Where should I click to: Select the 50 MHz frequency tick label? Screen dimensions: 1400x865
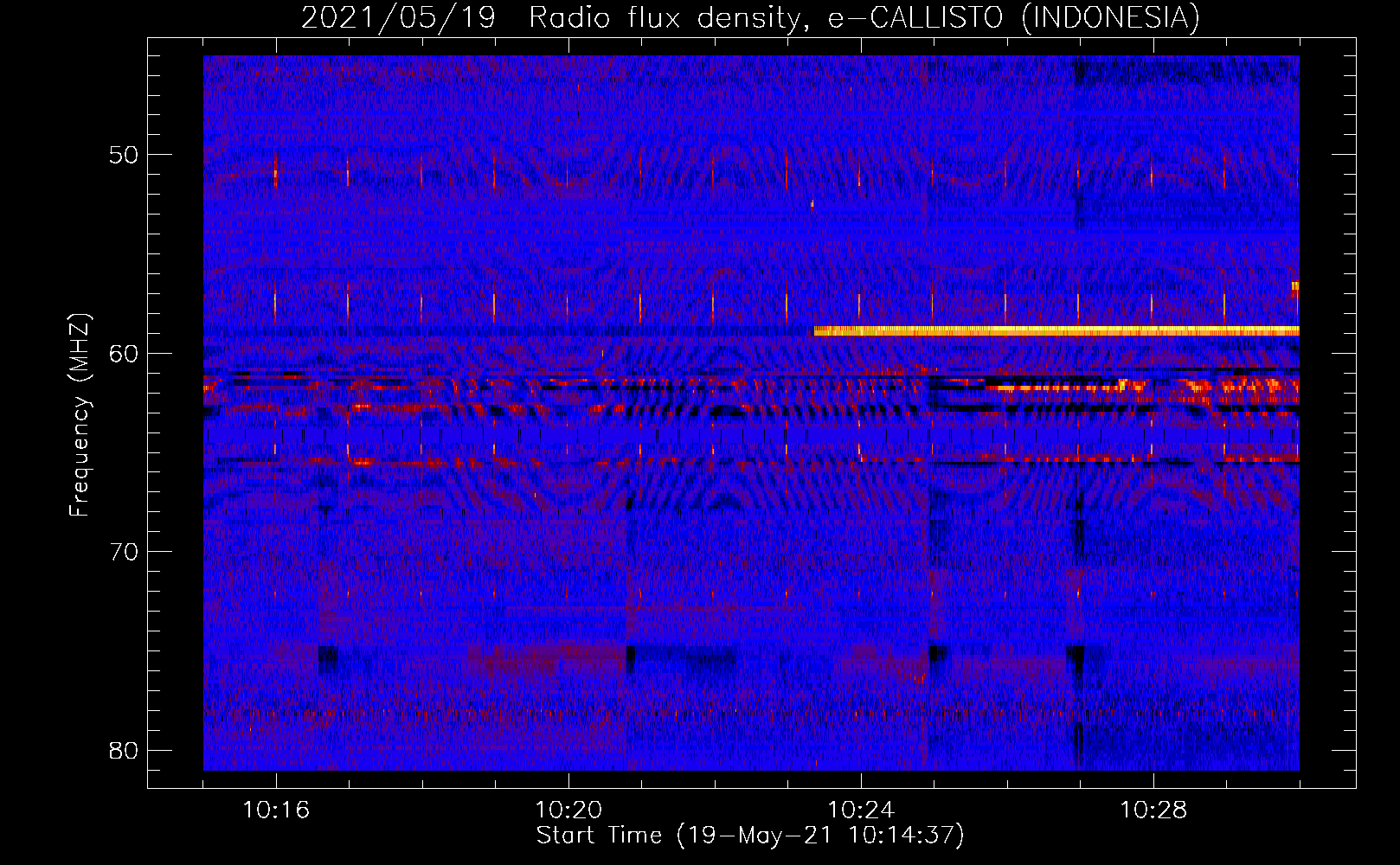click(x=125, y=156)
